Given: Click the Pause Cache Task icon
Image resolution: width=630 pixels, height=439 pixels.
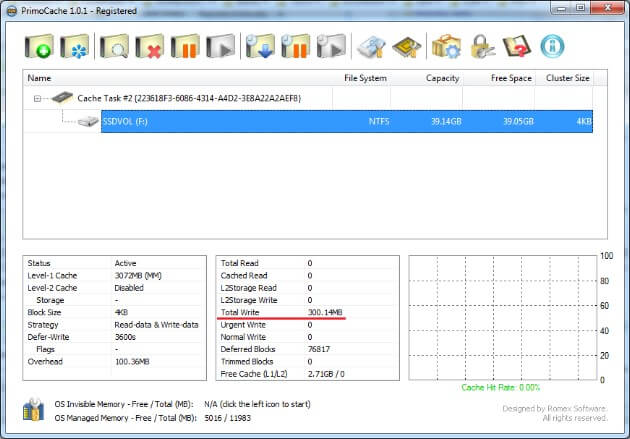Looking at the screenshot, I should pos(185,47).
